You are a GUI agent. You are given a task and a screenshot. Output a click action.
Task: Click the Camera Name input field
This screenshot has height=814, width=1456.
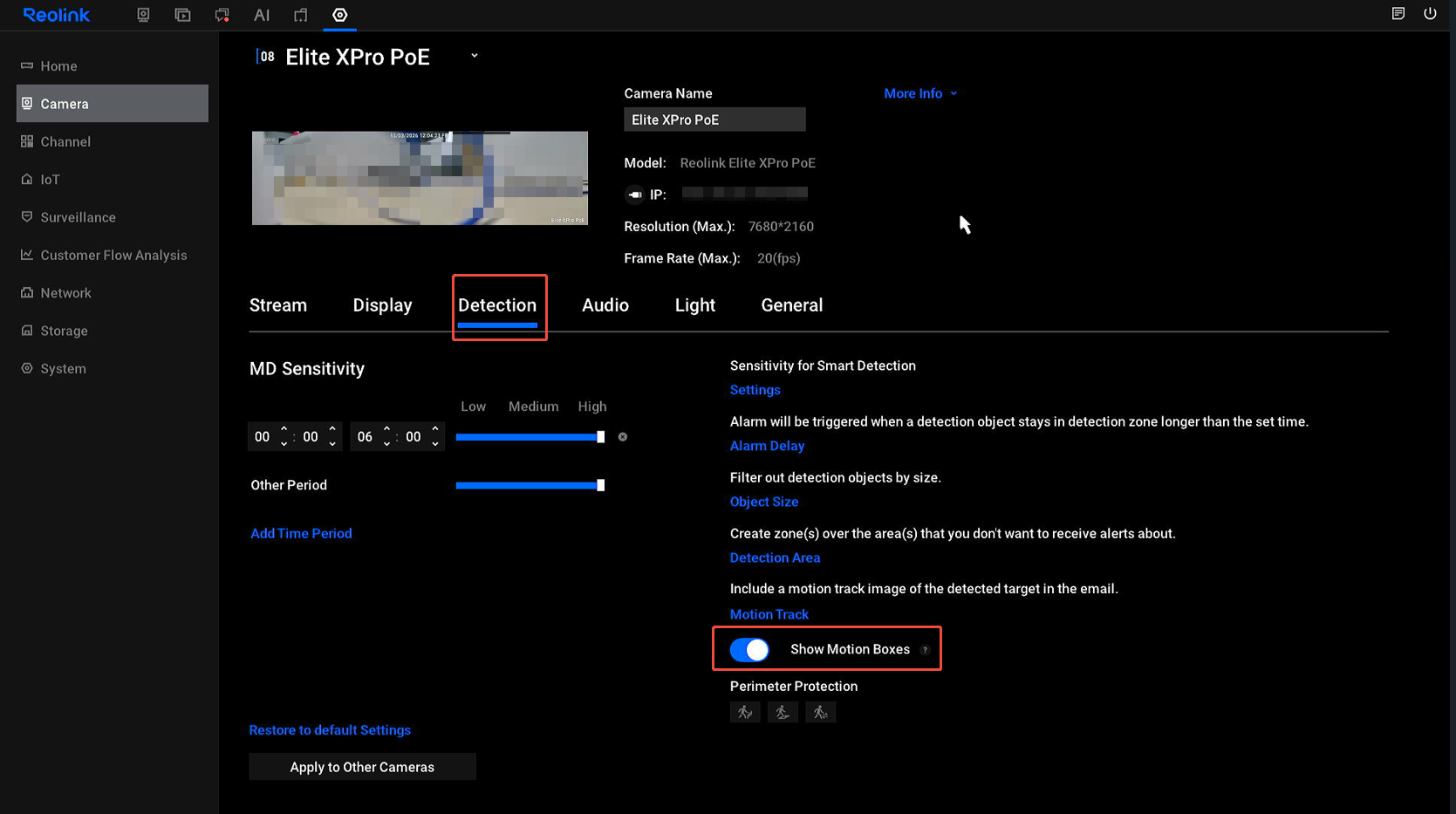714,120
